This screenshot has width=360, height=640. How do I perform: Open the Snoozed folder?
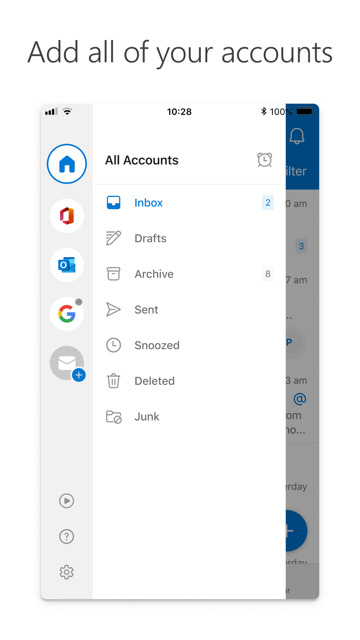pos(189,345)
